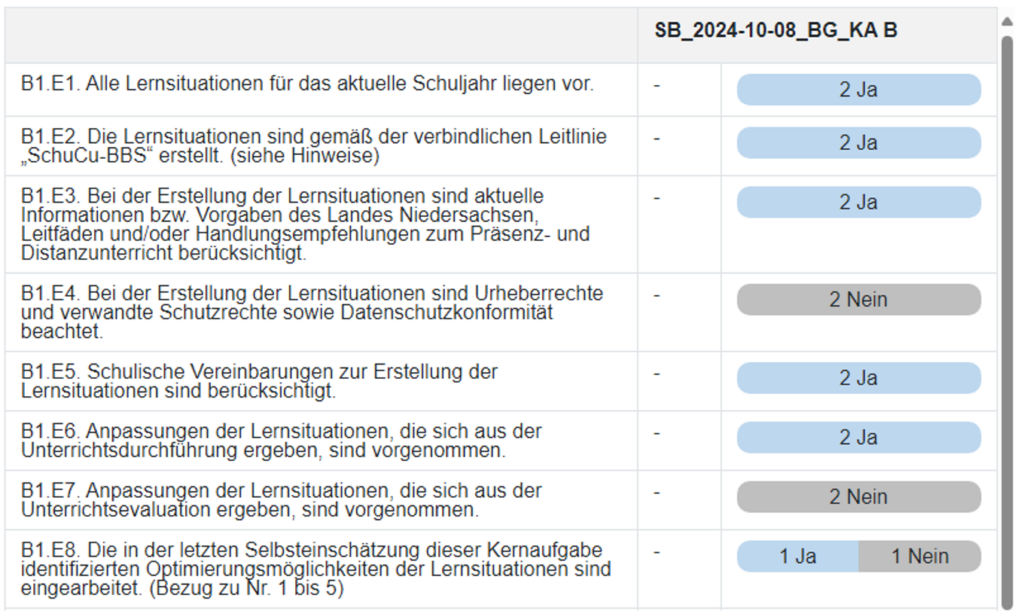Select the '2 Ja' result bar for B1.E3

(858, 202)
